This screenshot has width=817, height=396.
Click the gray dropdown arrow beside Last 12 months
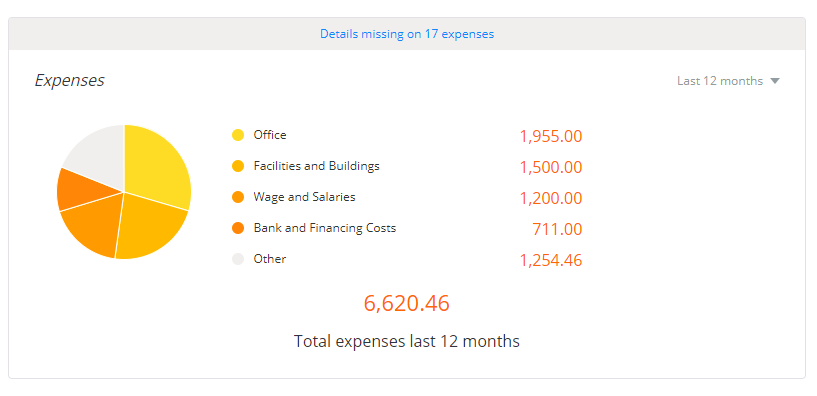[x=775, y=81]
